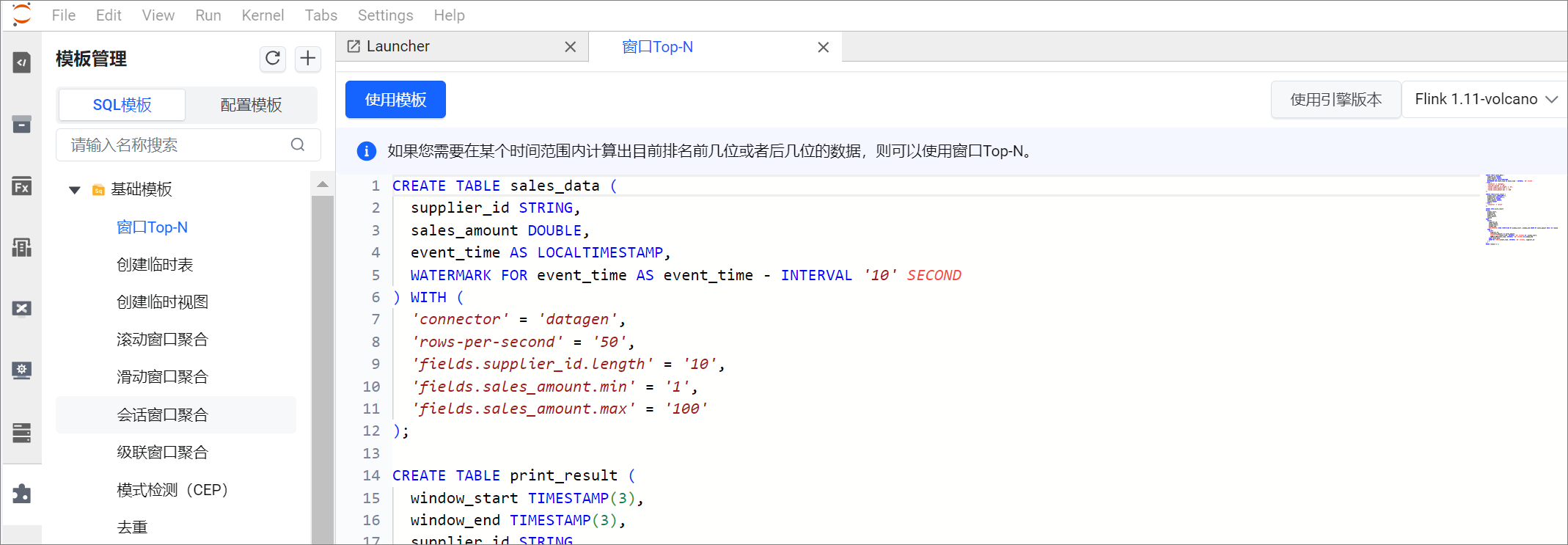Select the 会话窗口聚合 template
The width and height of the screenshot is (1568, 545).
[162, 415]
